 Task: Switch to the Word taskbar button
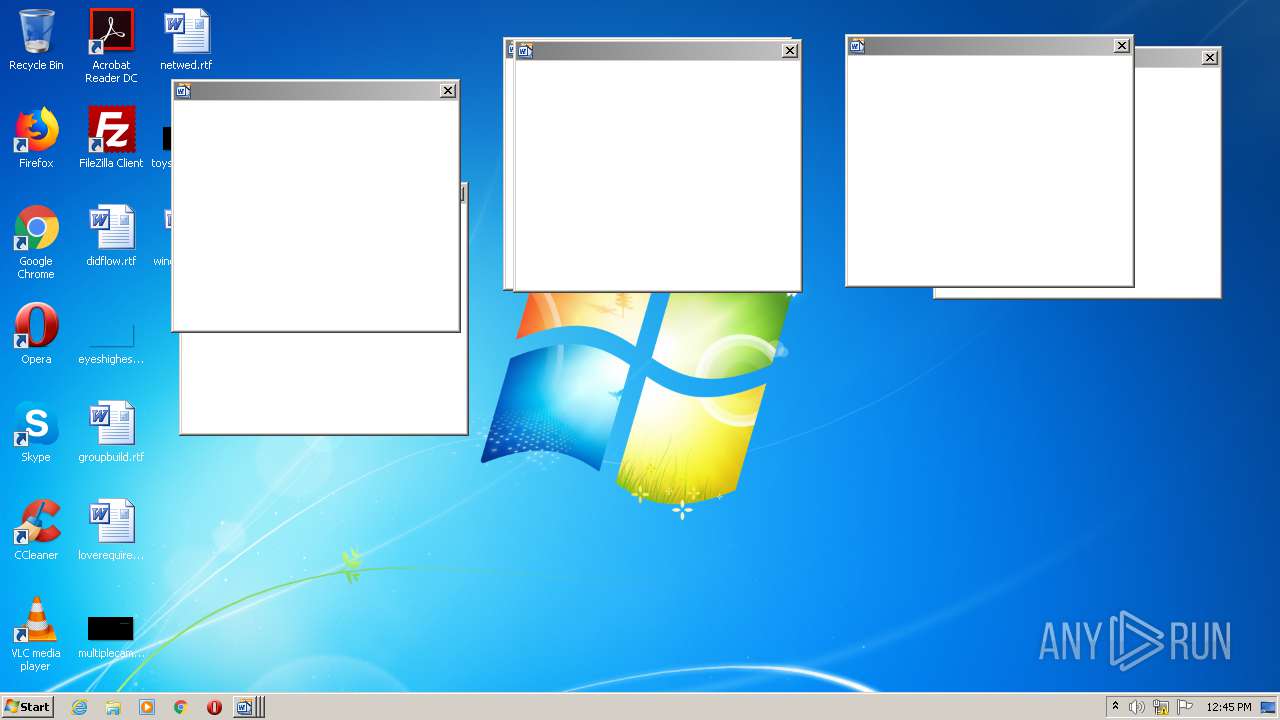(248, 707)
